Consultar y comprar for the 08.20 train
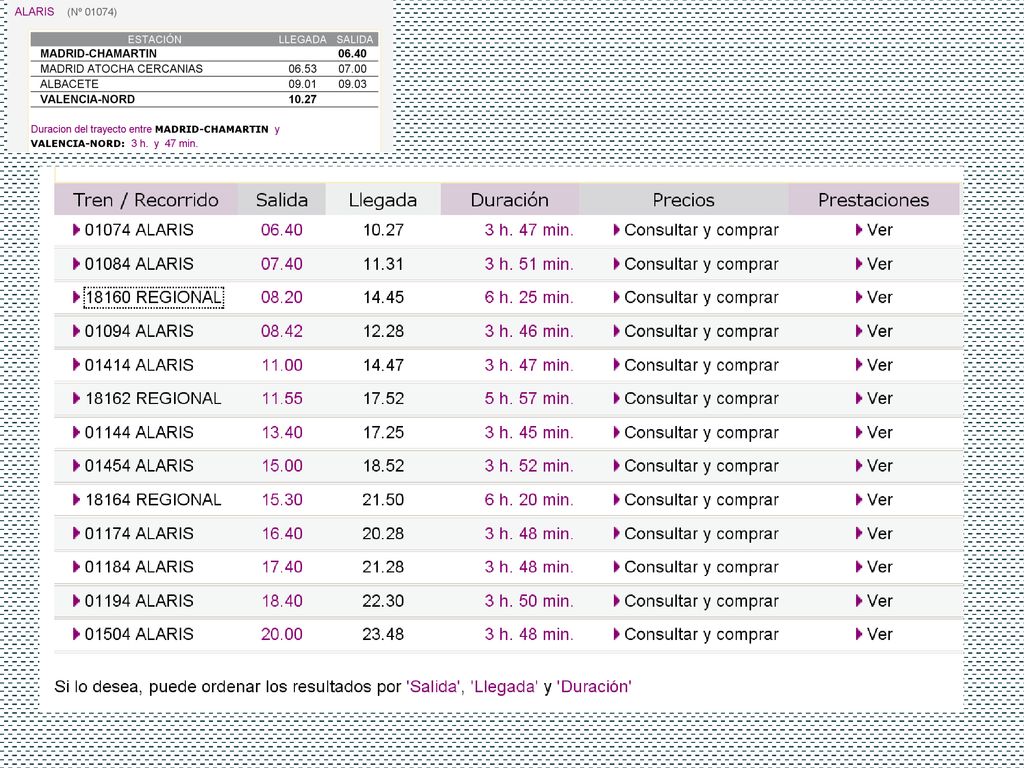Screen dimensions: 1024x768 (x=701, y=297)
